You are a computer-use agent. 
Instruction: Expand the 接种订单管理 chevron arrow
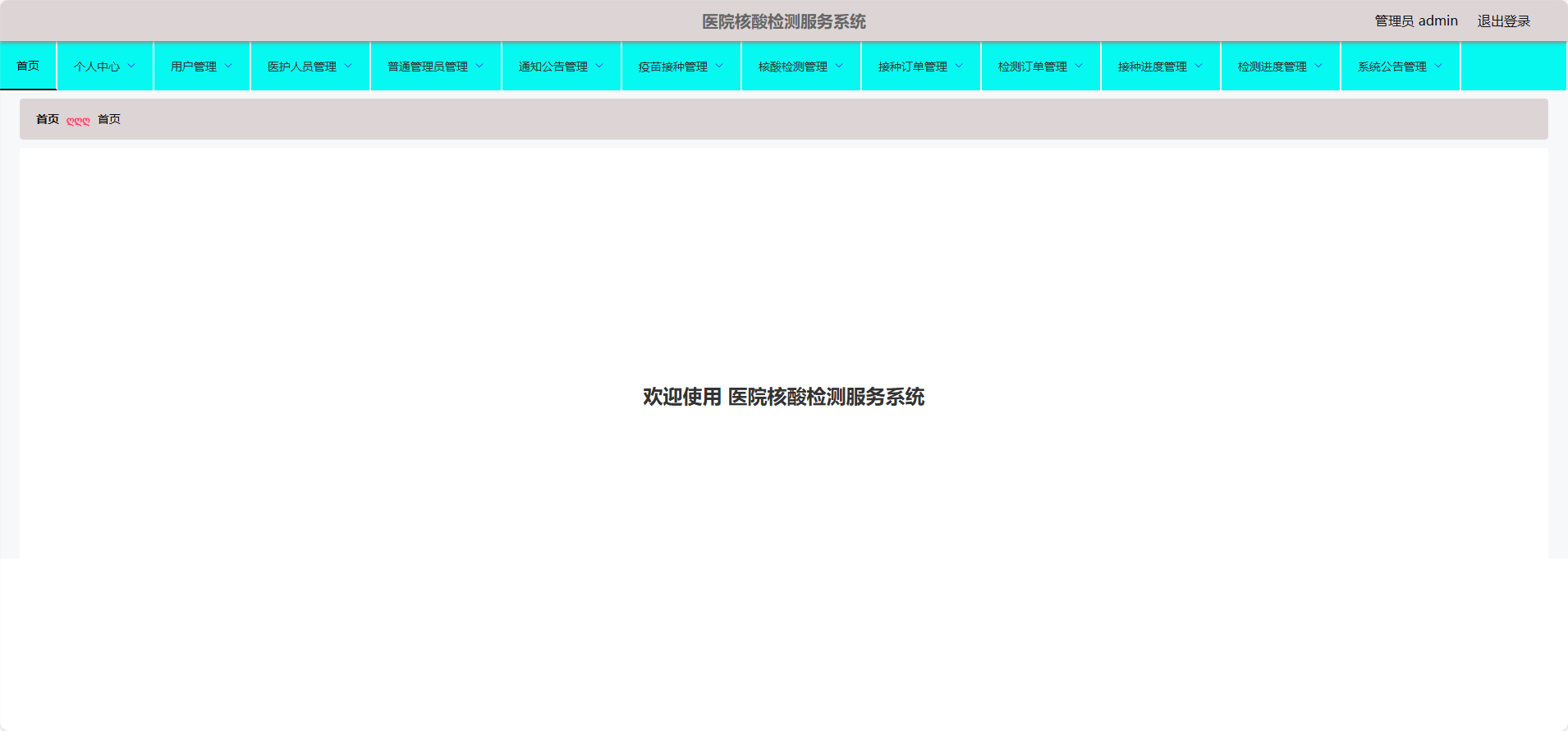[x=959, y=66]
